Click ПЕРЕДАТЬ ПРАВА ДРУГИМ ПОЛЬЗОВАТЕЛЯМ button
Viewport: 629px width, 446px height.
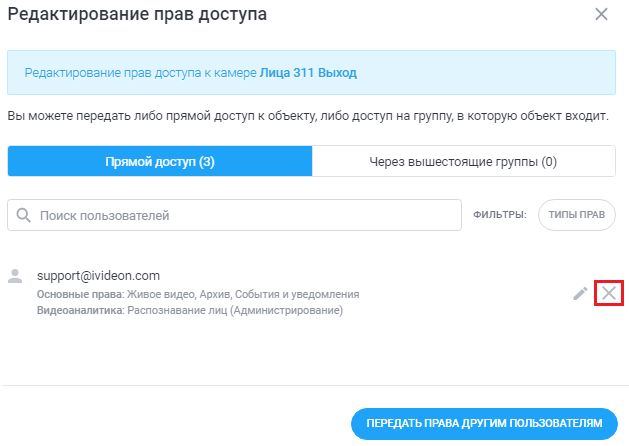click(484, 424)
